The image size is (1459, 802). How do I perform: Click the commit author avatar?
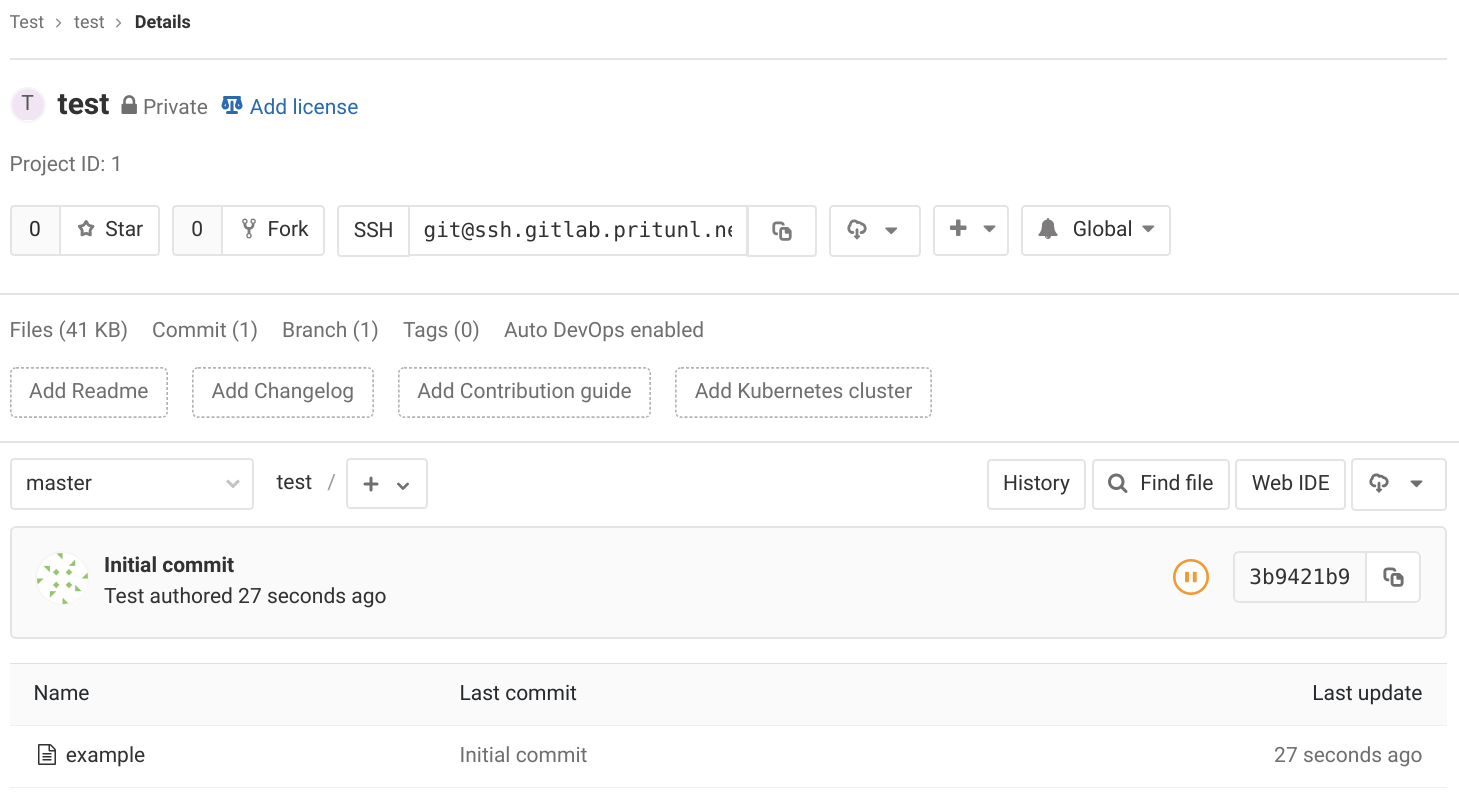(x=62, y=578)
